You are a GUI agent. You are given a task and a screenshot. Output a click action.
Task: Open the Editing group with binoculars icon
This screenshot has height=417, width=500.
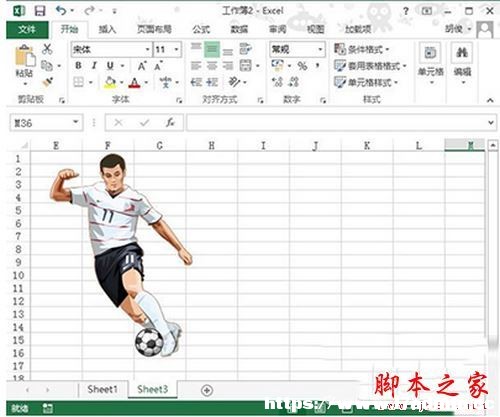(x=462, y=63)
